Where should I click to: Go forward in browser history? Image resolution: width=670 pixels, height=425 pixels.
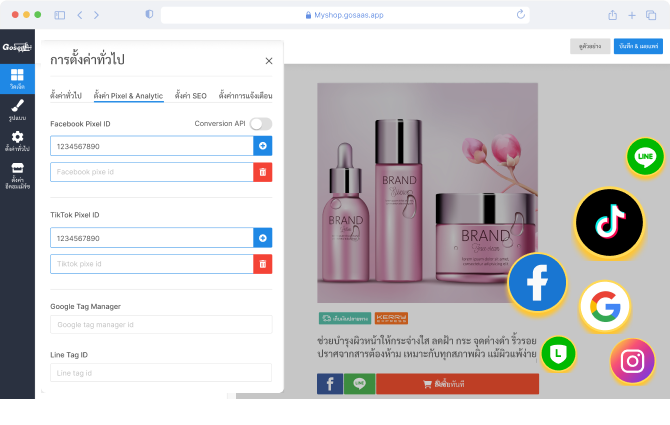[x=96, y=15]
